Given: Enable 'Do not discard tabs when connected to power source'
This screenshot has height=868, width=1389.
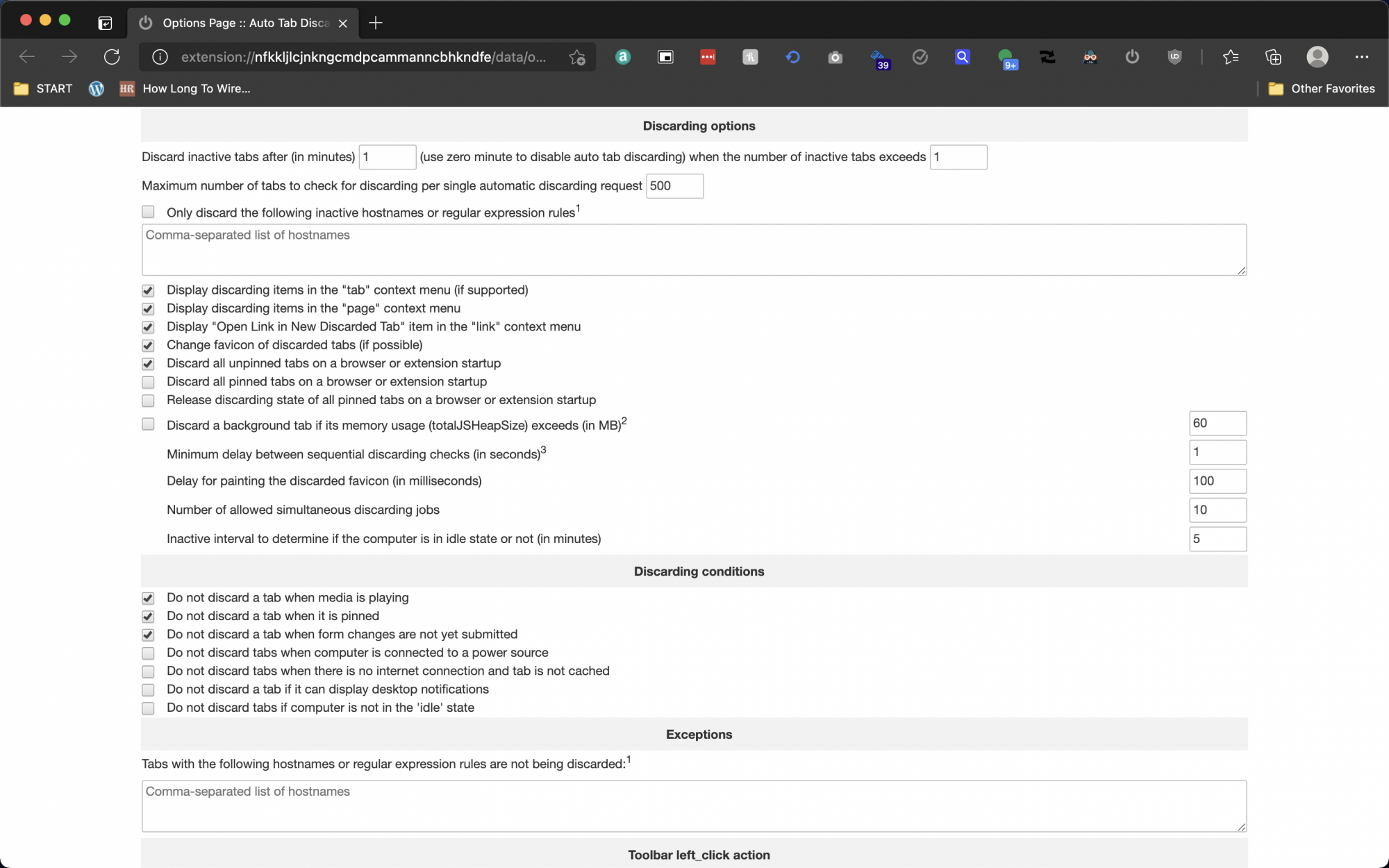Looking at the screenshot, I should tap(148, 653).
